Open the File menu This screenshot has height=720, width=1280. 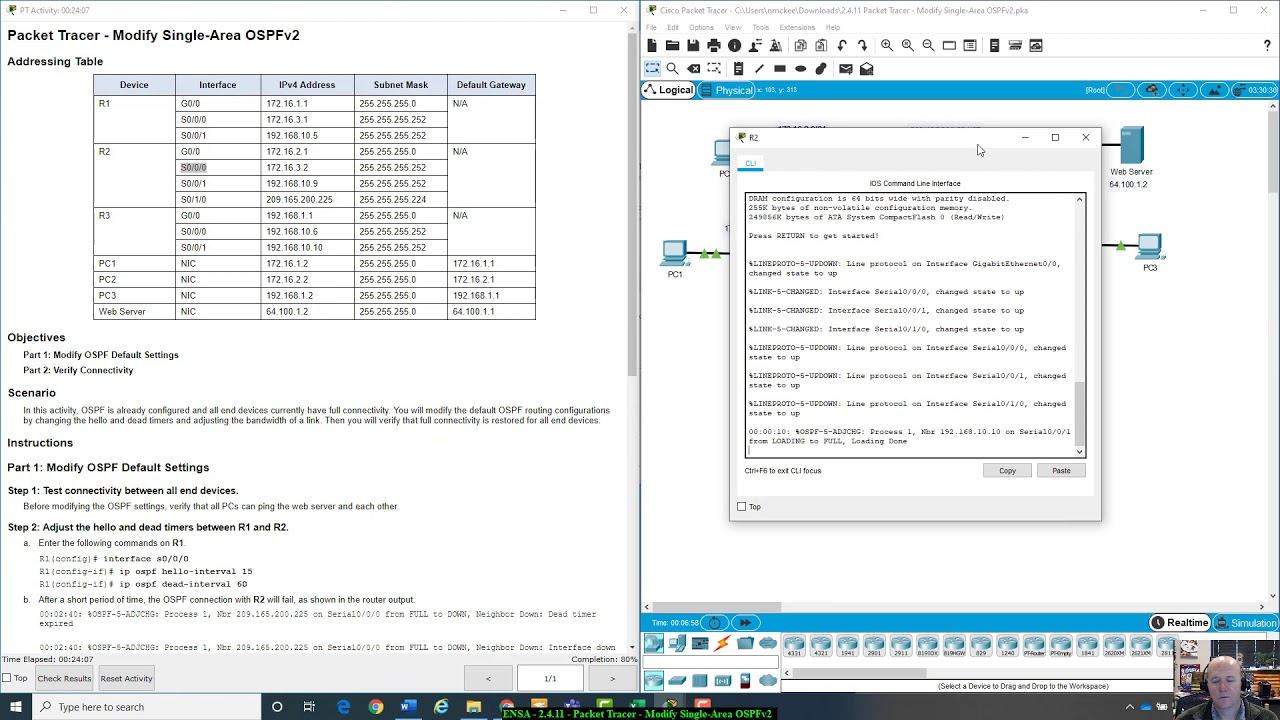pyautogui.click(x=651, y=27)
